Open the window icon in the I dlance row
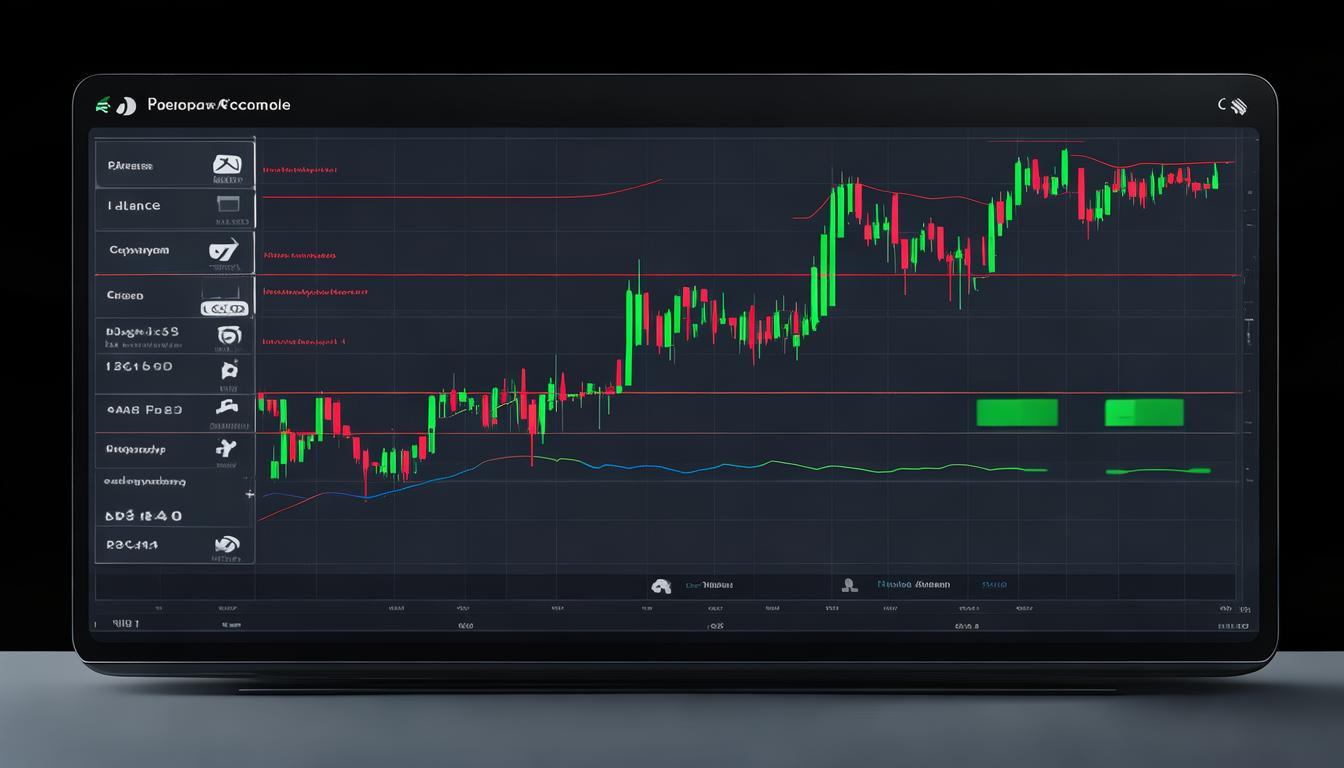 point(228,204)
